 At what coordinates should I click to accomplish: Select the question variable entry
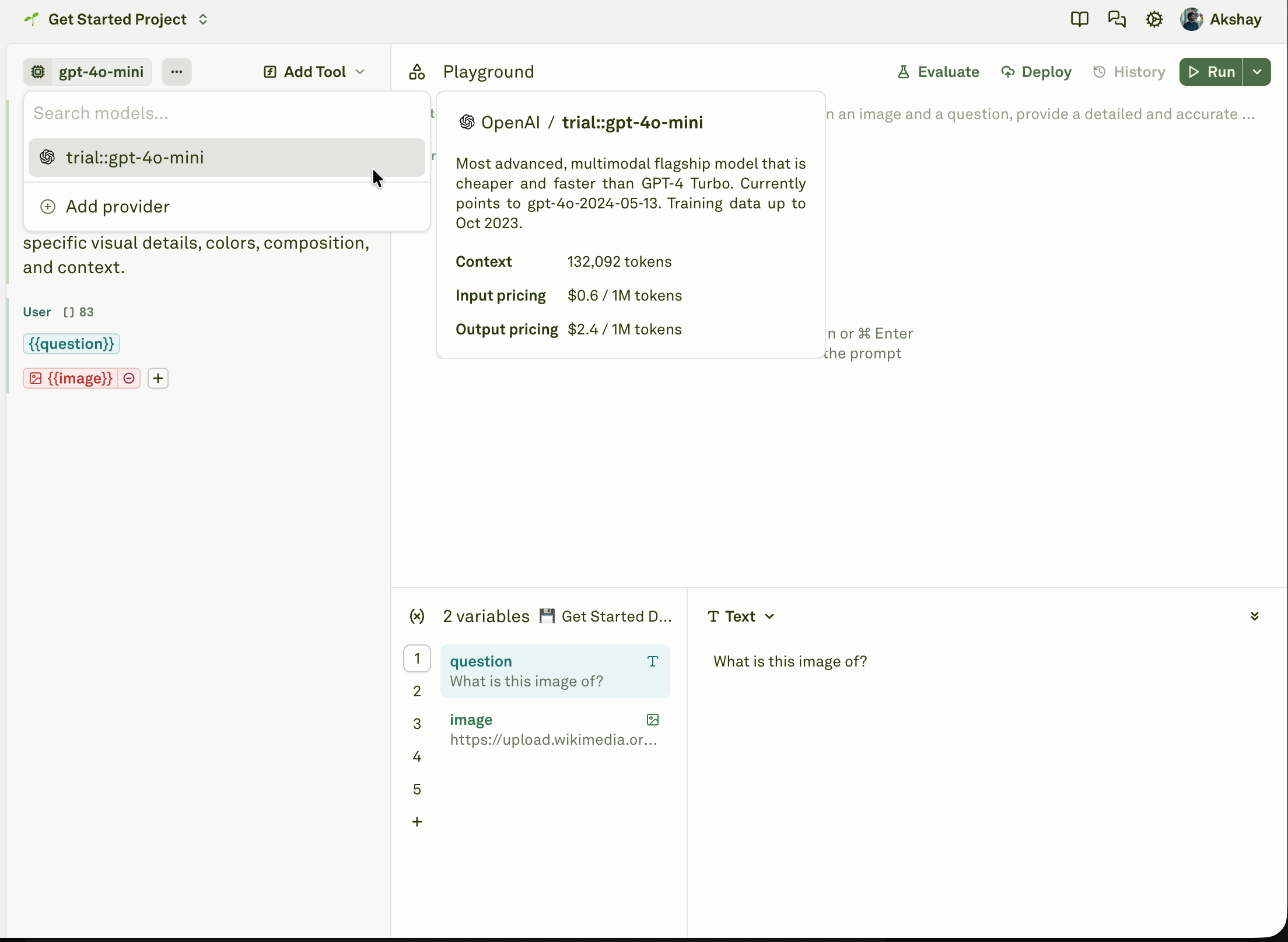[555, 671]
